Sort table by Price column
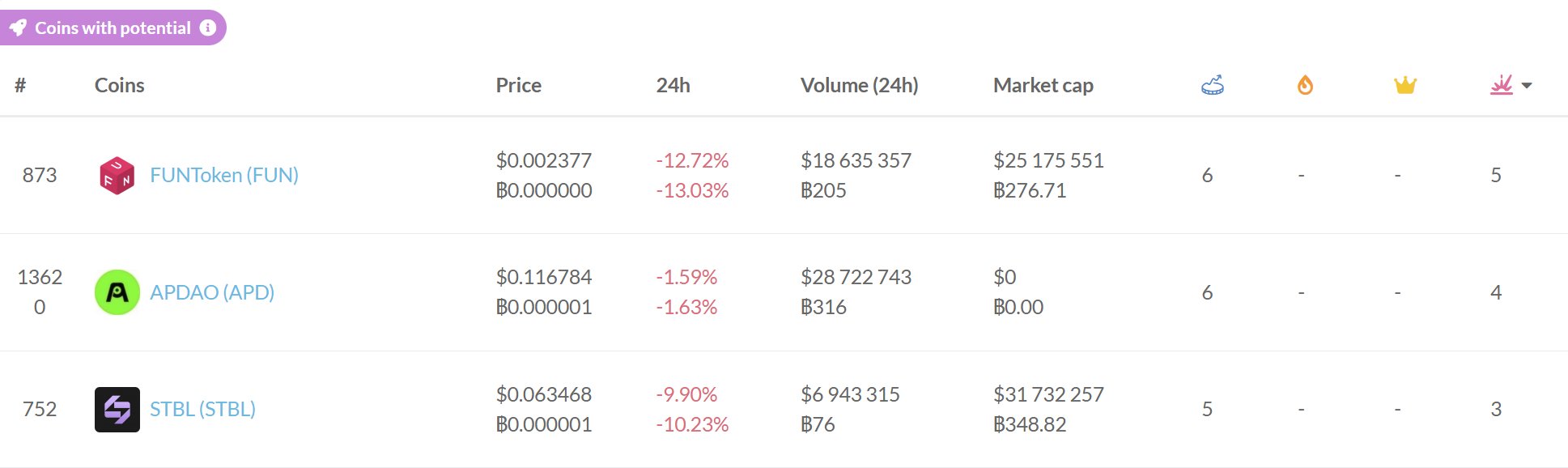 518,85
